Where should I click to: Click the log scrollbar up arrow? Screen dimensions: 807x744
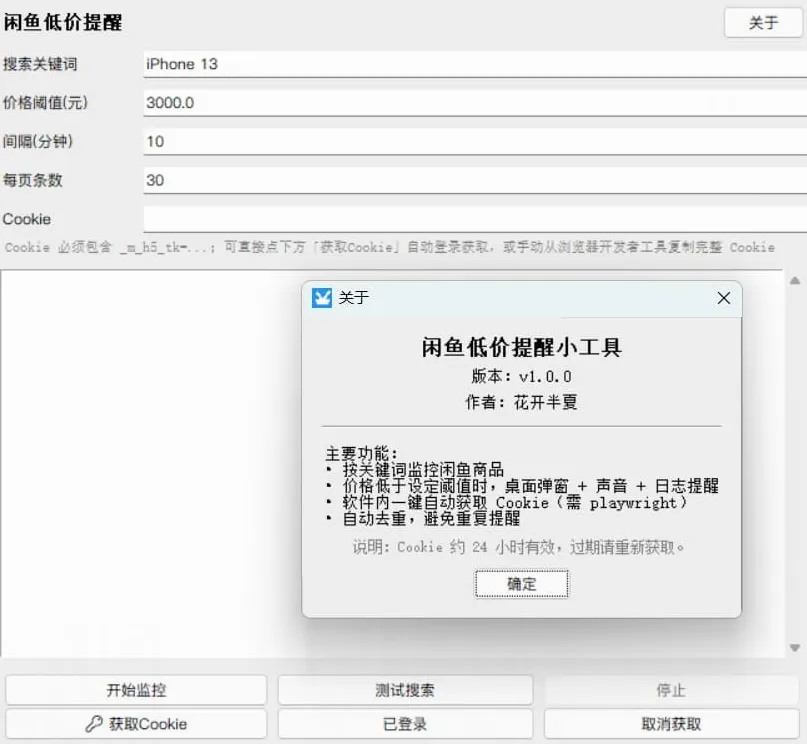pyautogui.click(x=795, y=281)
